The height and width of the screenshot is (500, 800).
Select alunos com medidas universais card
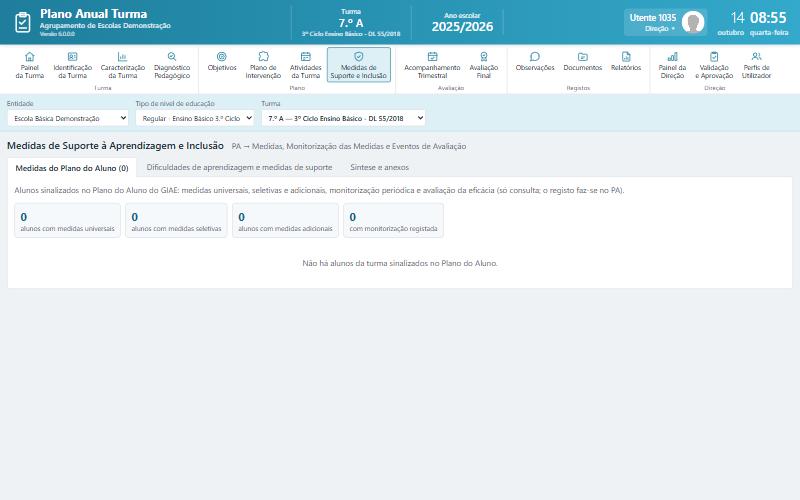click(x=67, y=221)
